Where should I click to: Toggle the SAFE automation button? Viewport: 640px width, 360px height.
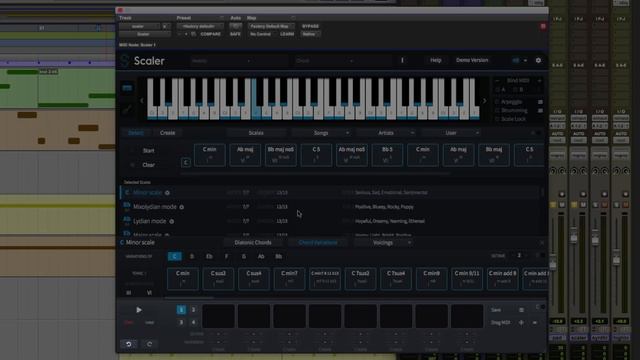coord(235,34)
